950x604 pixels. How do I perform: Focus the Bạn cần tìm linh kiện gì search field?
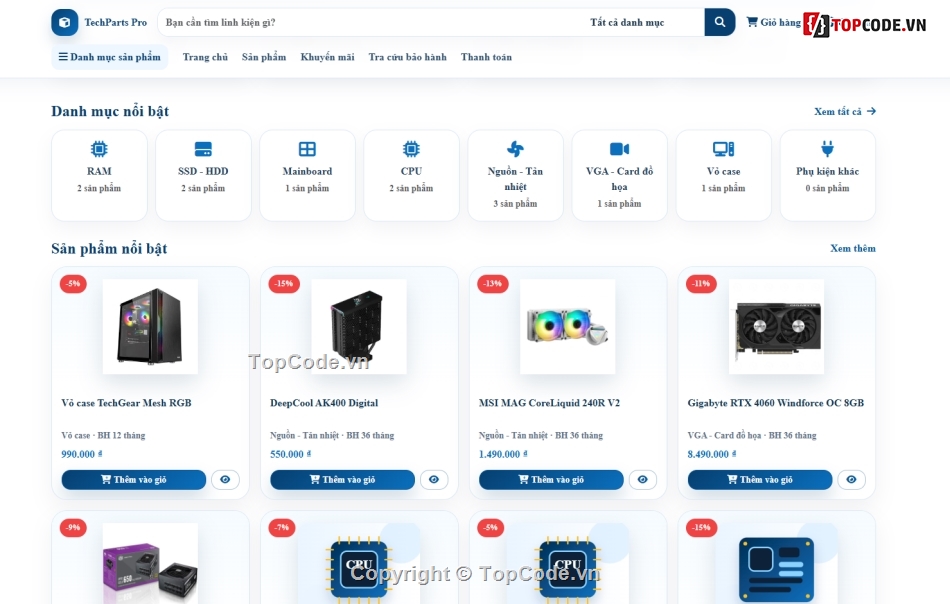point(370,22)
